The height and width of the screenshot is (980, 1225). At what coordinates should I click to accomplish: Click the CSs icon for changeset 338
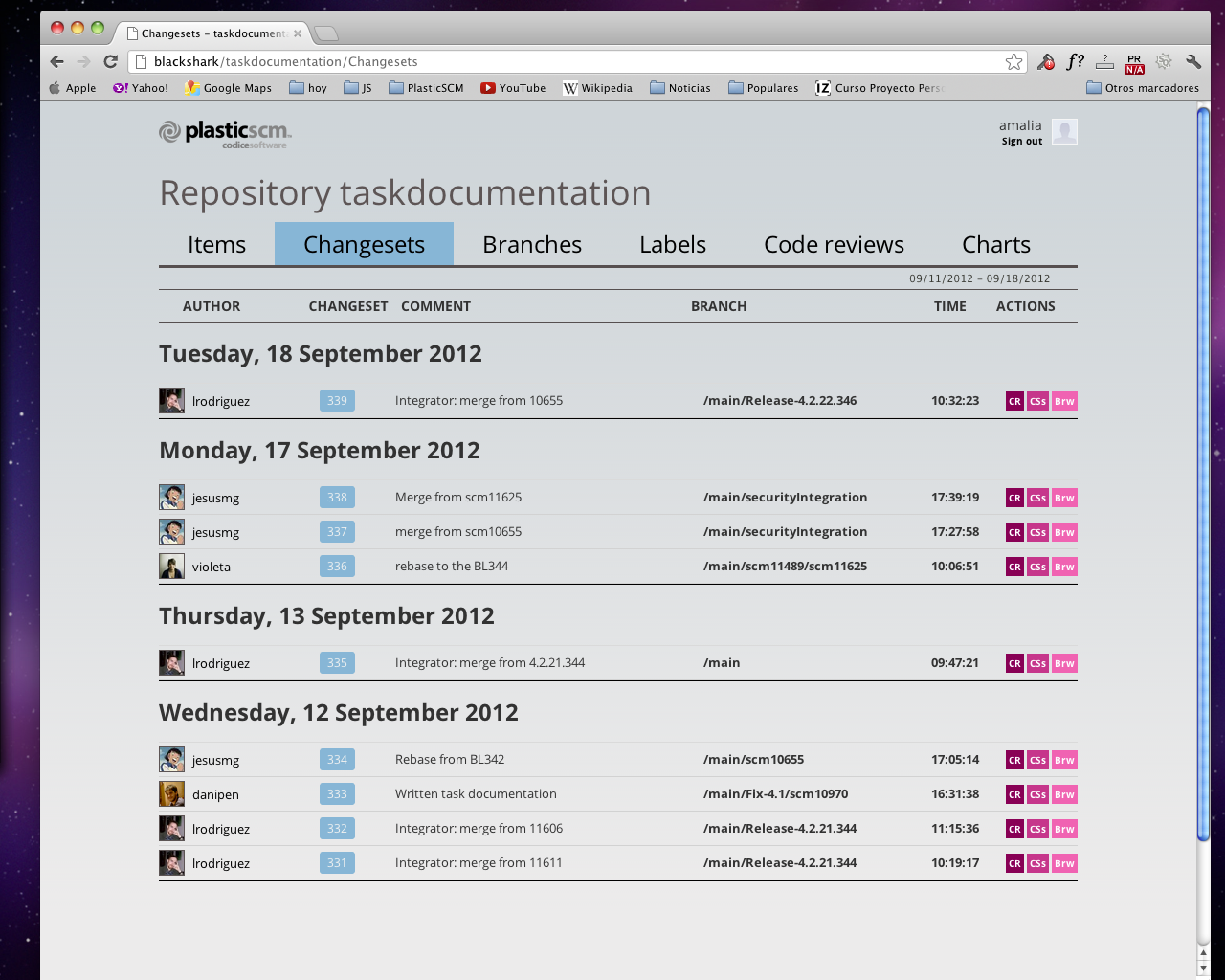[1037, 497]
